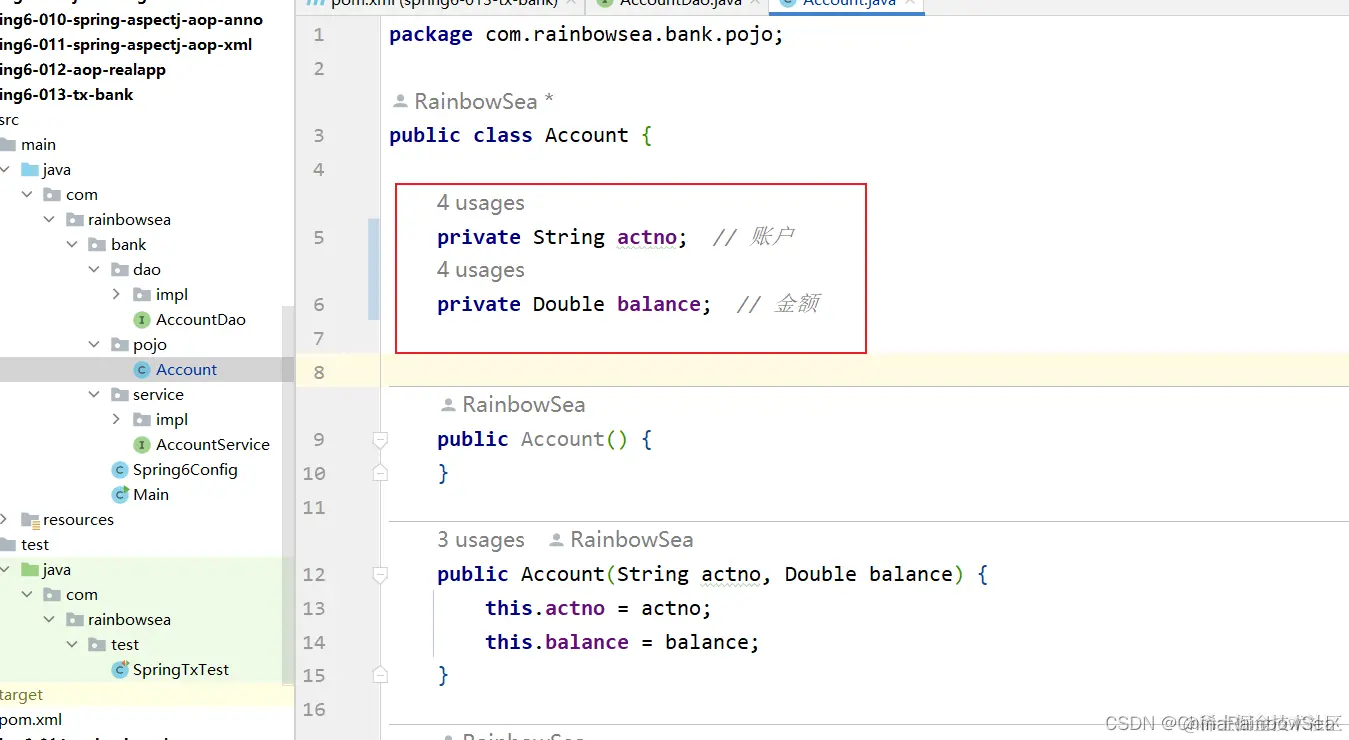Click the 4 usages hint above actno
The height and width of the screenshot is (740, 1349).
point(481,203)
